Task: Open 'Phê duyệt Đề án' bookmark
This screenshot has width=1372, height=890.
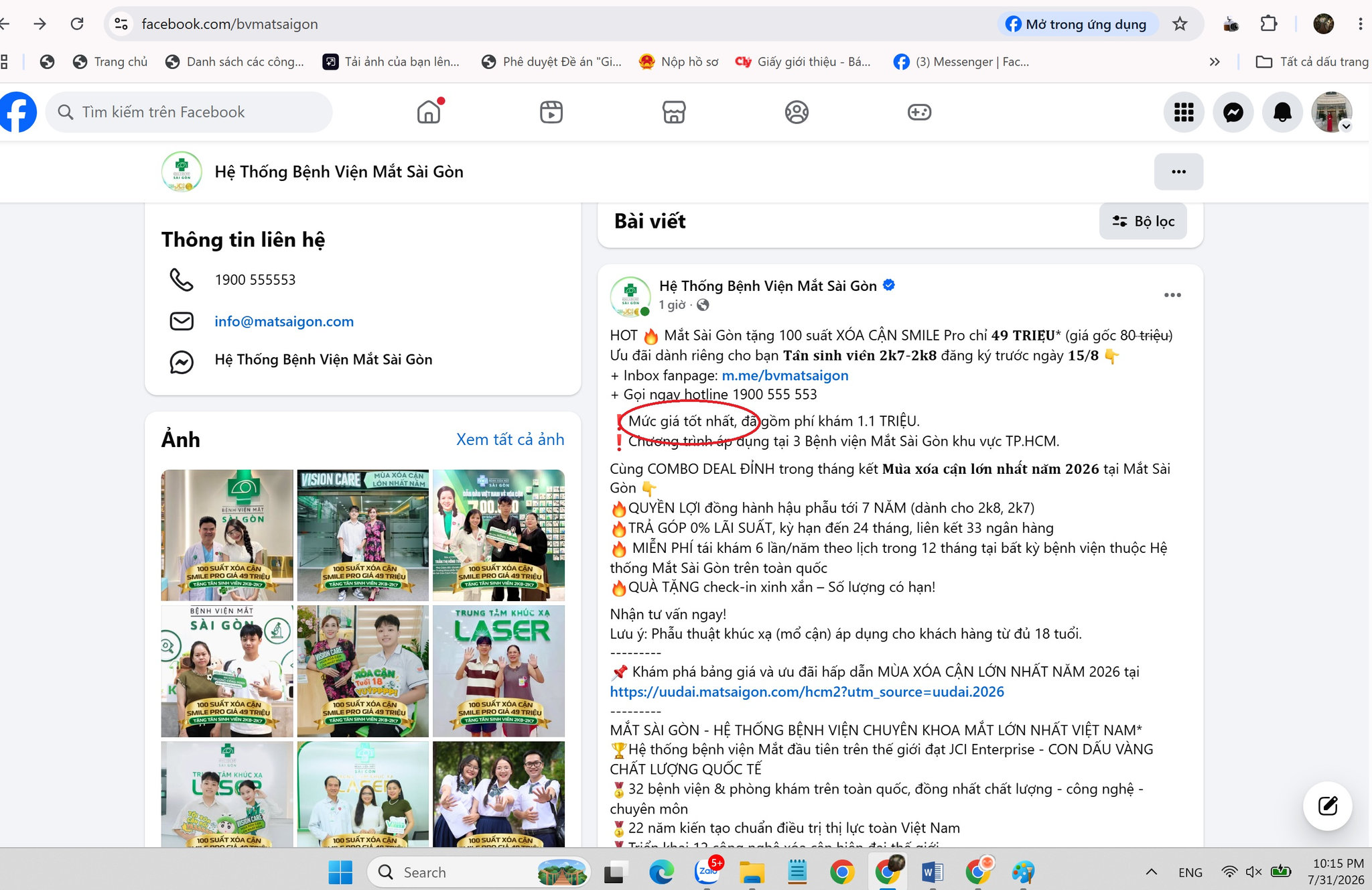Action: point(552,62)
